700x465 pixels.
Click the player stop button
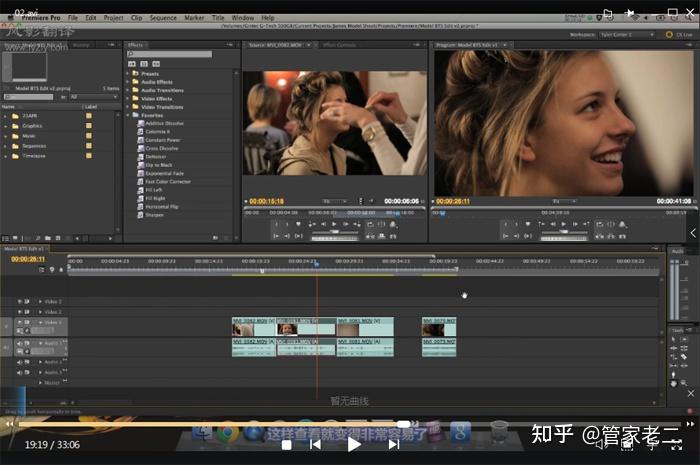286,444
